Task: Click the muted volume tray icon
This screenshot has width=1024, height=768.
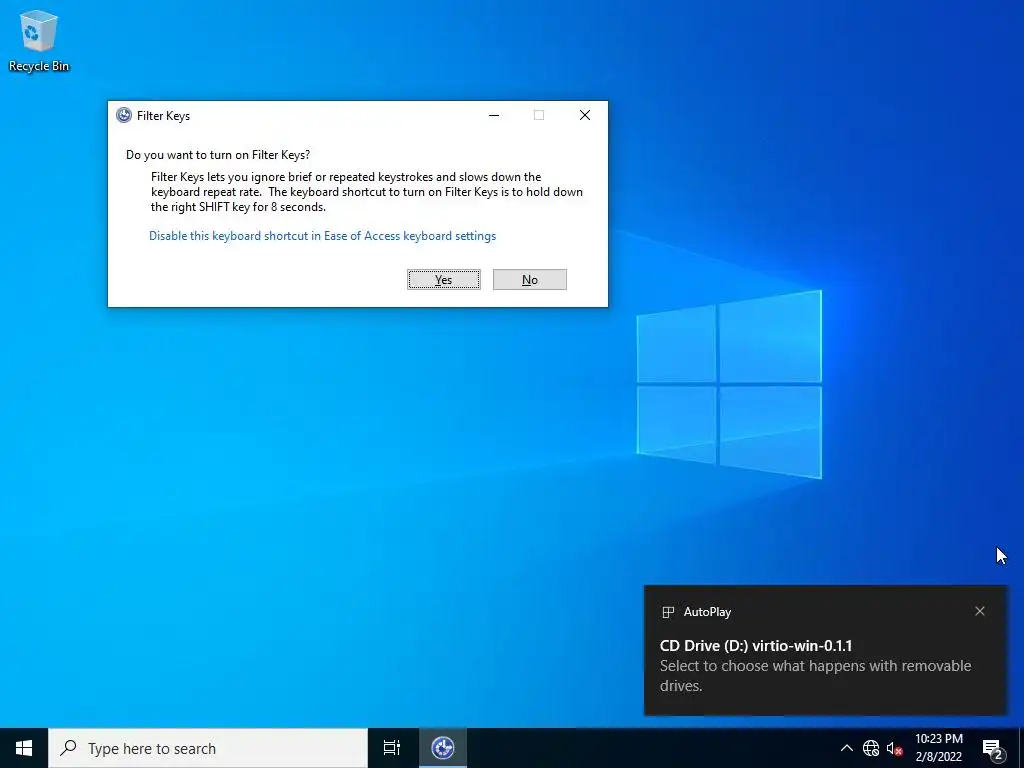Action: [x=894, y=748]
